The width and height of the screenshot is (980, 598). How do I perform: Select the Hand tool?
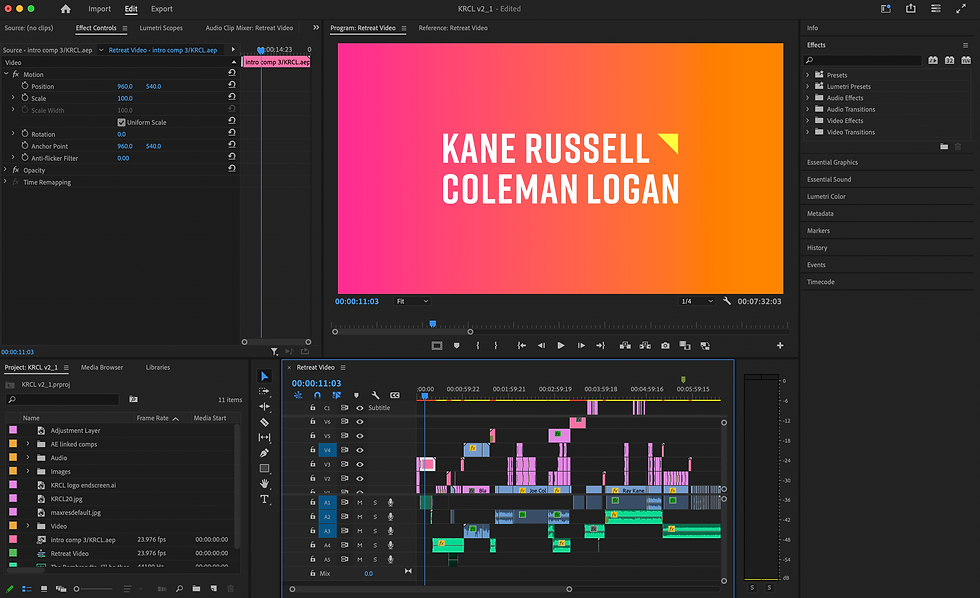[x=264, y=484]
